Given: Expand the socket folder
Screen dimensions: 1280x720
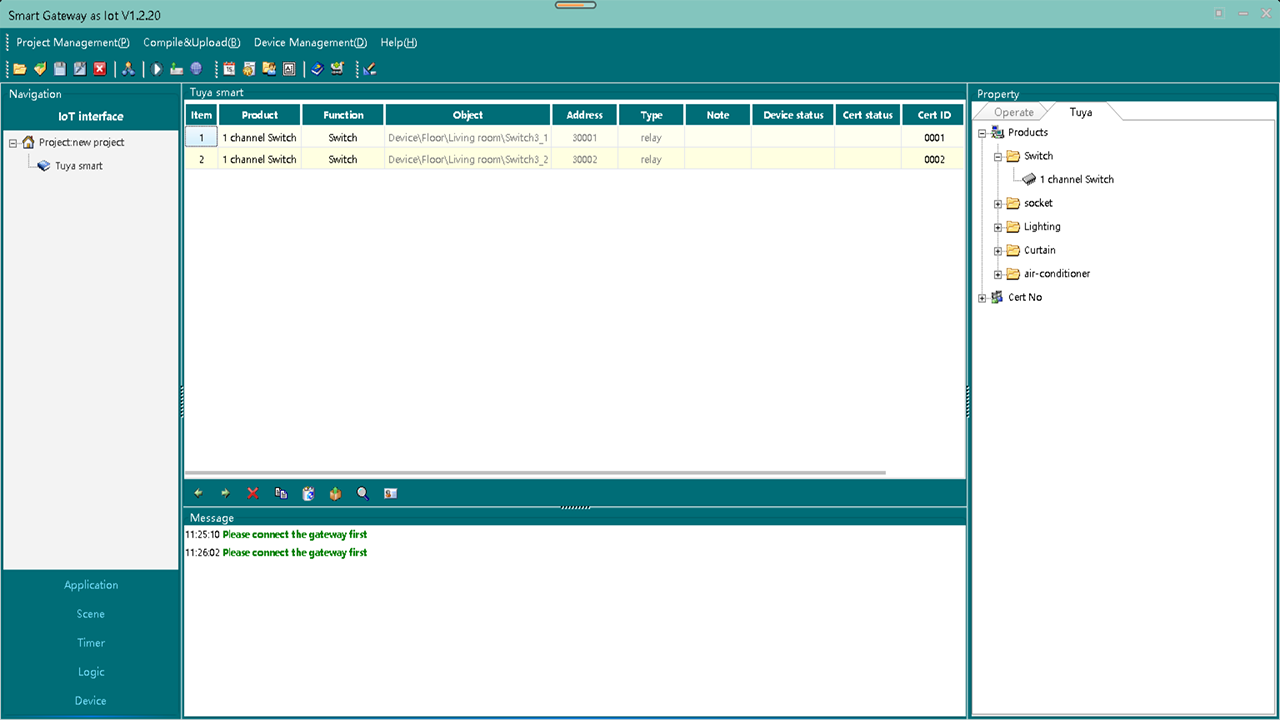Looking at the screenshot, I should (998, 204).
